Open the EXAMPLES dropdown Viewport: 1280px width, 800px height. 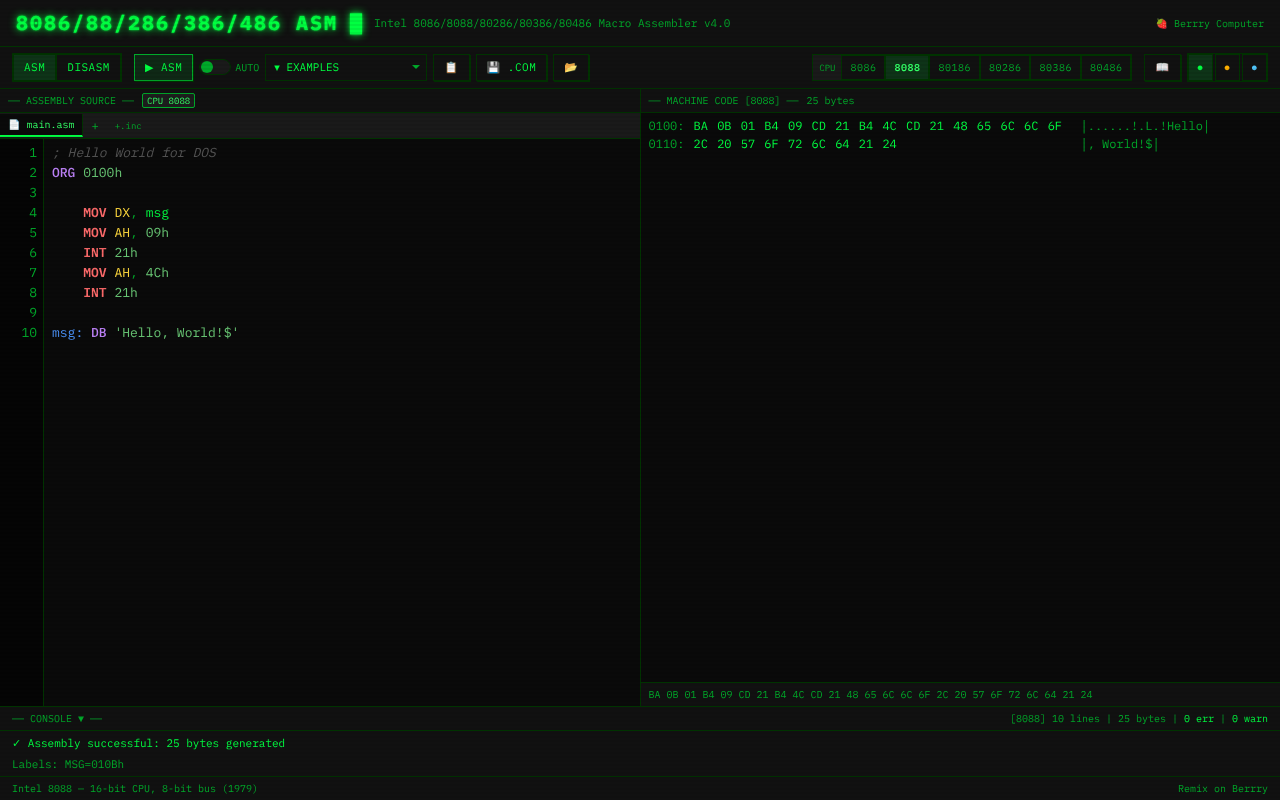click(x=346, y=68)
